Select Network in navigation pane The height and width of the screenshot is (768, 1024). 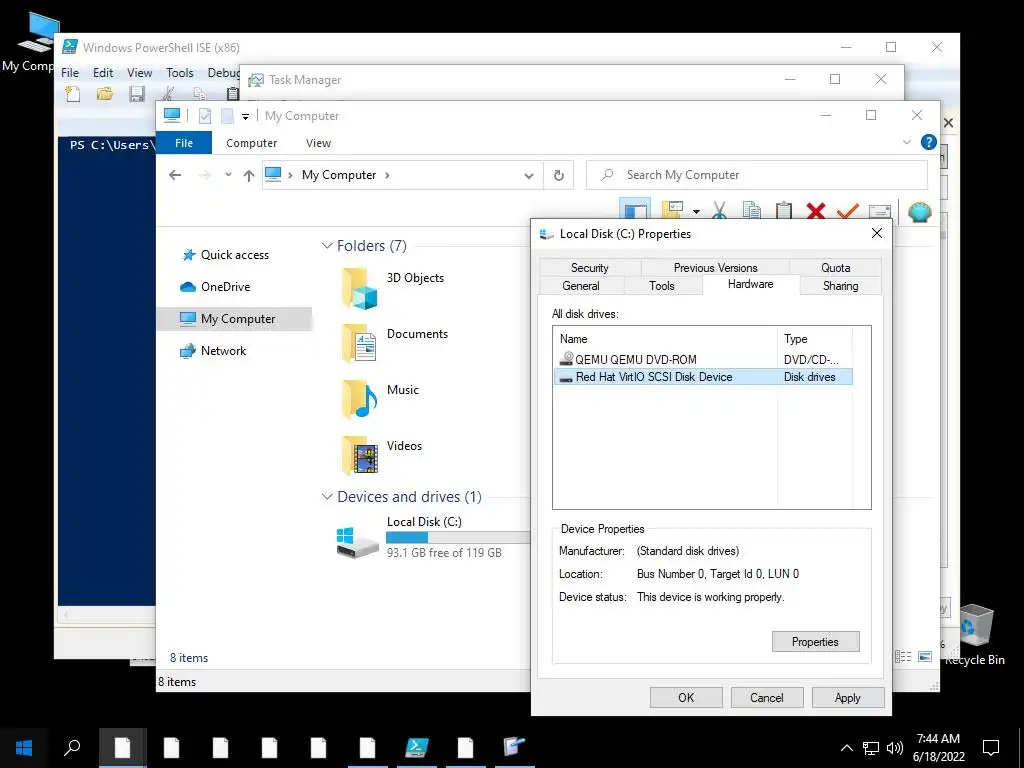click(223, 351)
